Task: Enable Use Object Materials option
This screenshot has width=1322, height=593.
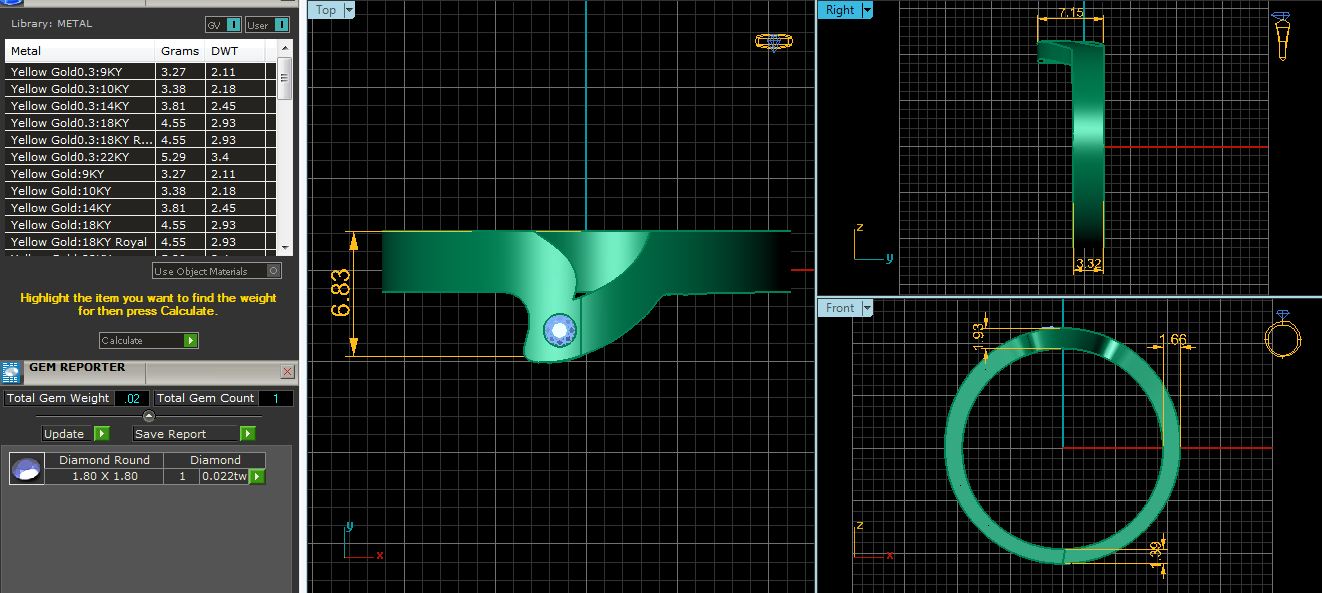Action: (x=273, y=271)
